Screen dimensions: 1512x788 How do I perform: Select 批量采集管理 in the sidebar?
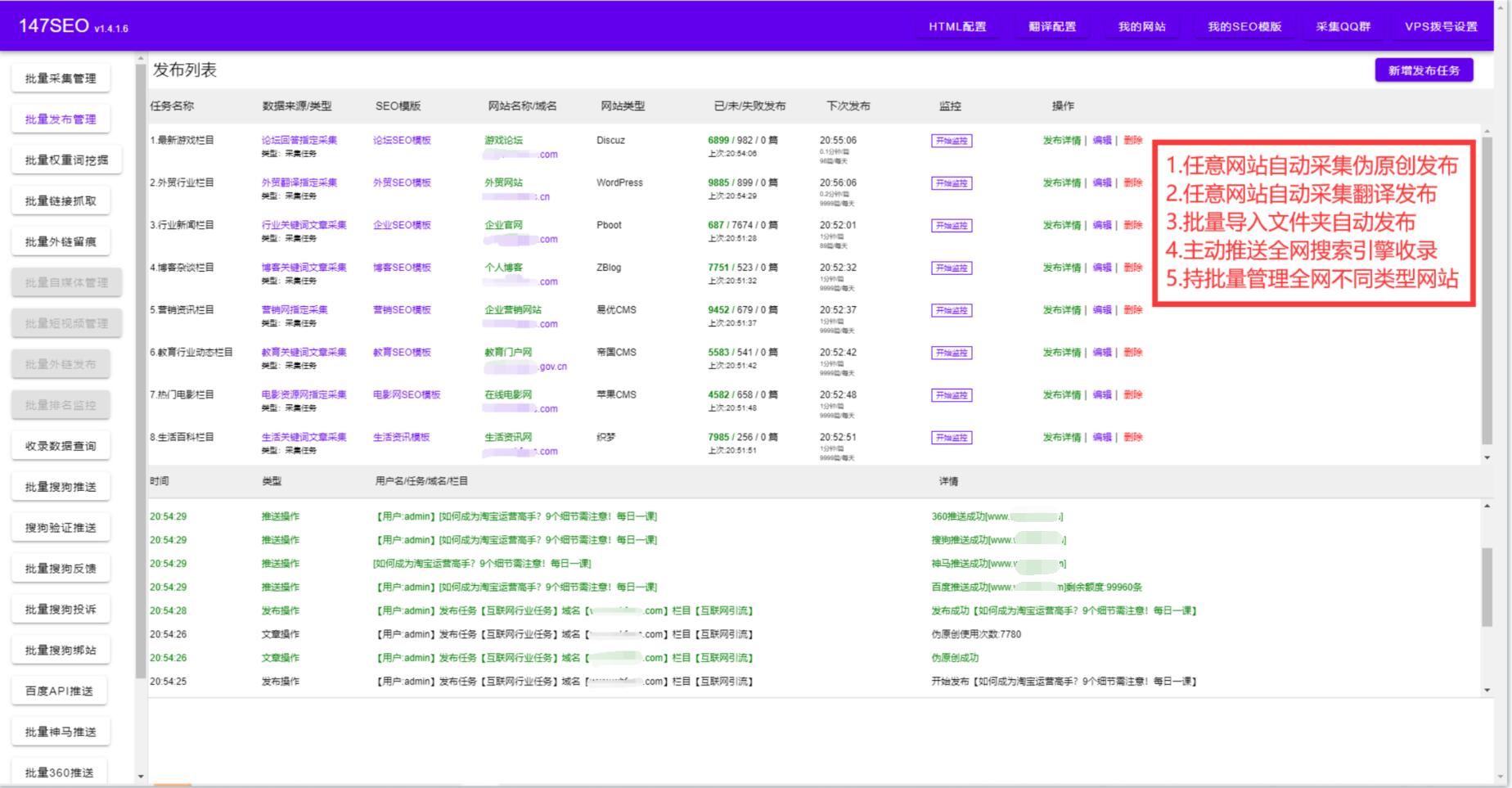coord(61,78)
